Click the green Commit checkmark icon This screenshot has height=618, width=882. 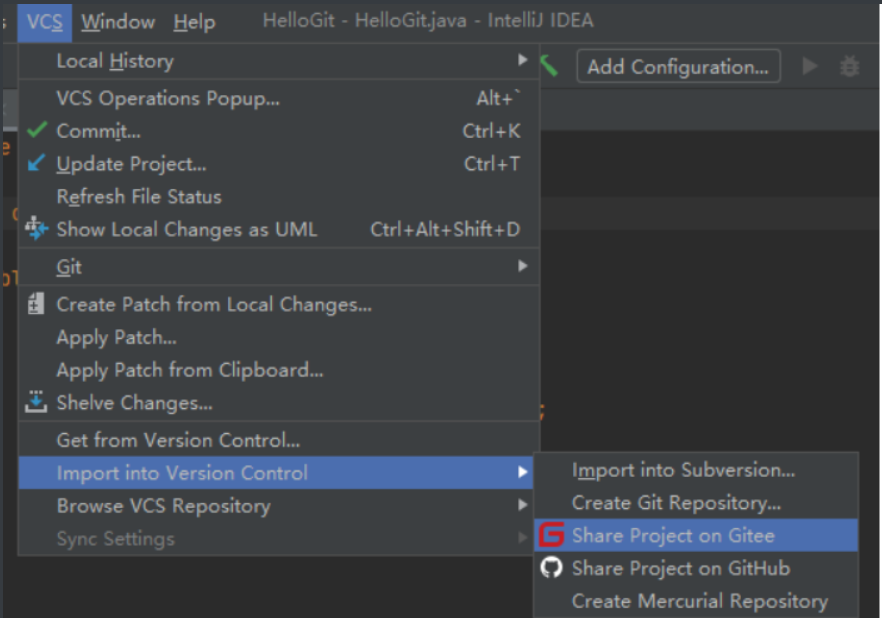coord(37,130)
